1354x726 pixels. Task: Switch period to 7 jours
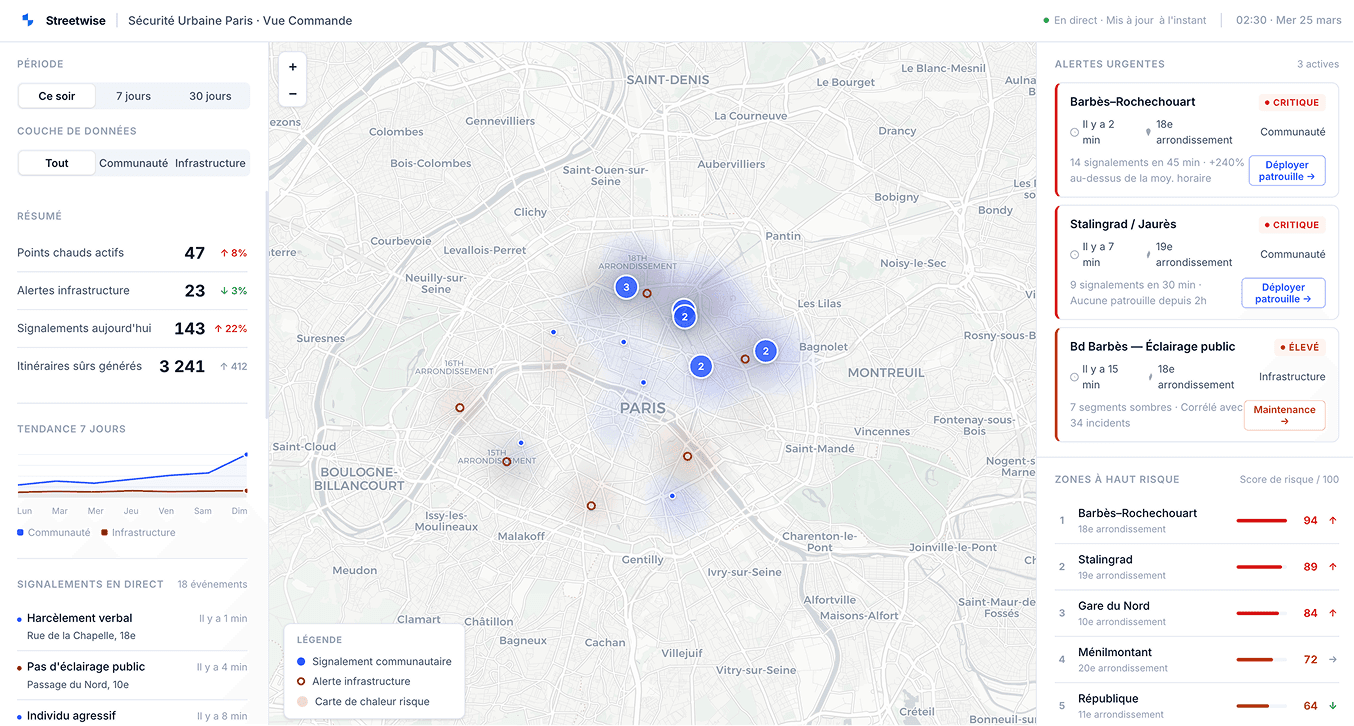pos(132,96)
